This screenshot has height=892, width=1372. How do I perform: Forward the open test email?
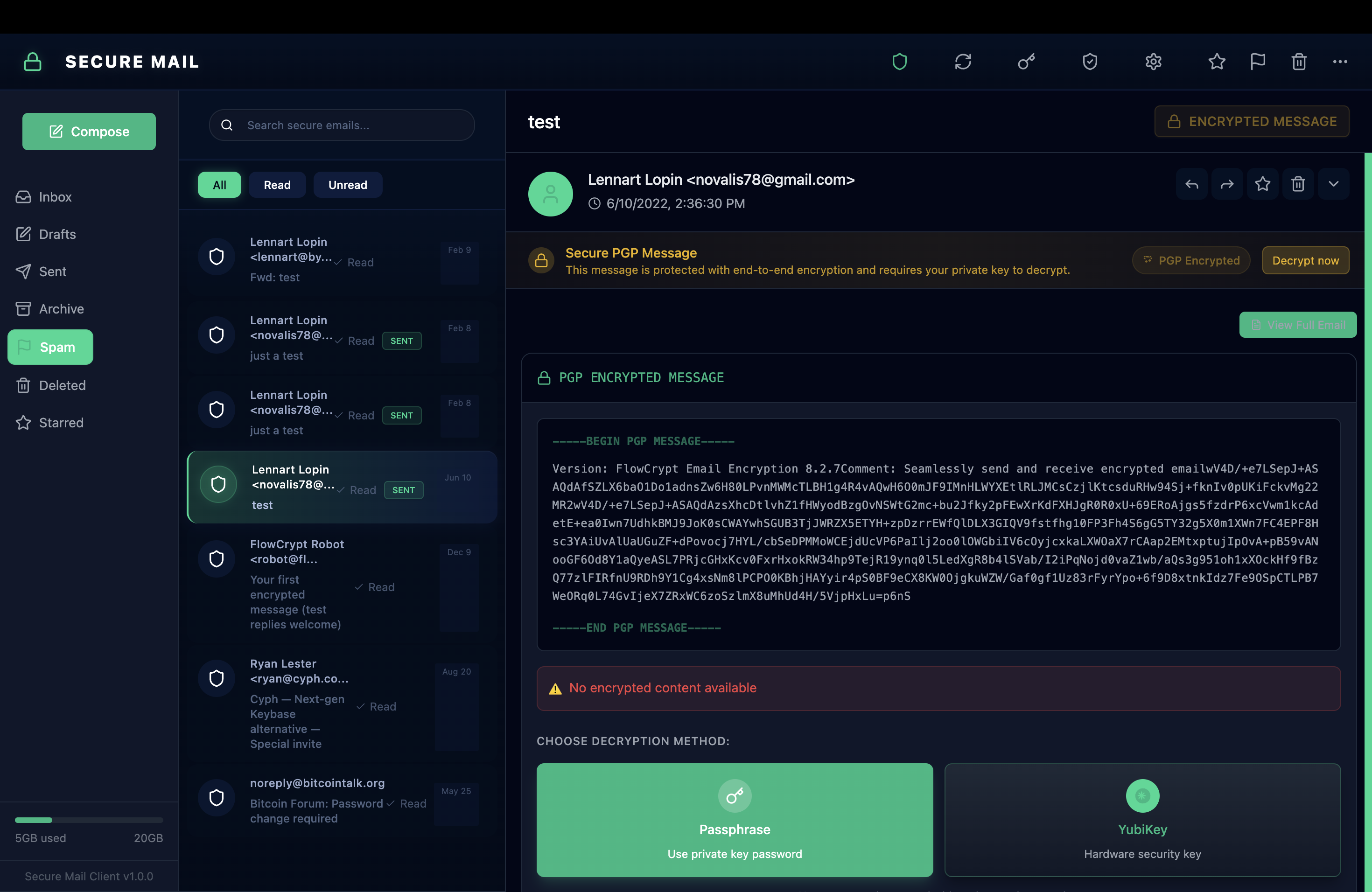pos(1227,184)
